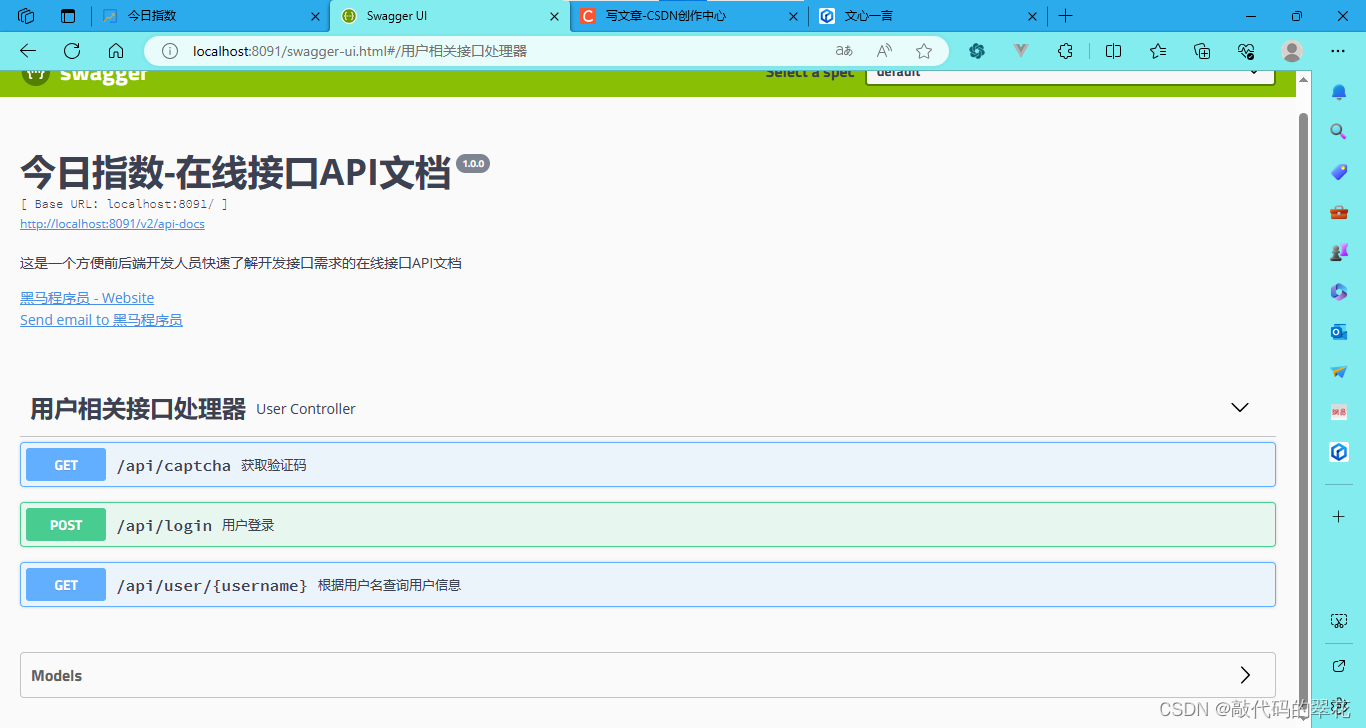
Task: Click the 今日指数-在线接口API文档 title
Action: [235, 173]
